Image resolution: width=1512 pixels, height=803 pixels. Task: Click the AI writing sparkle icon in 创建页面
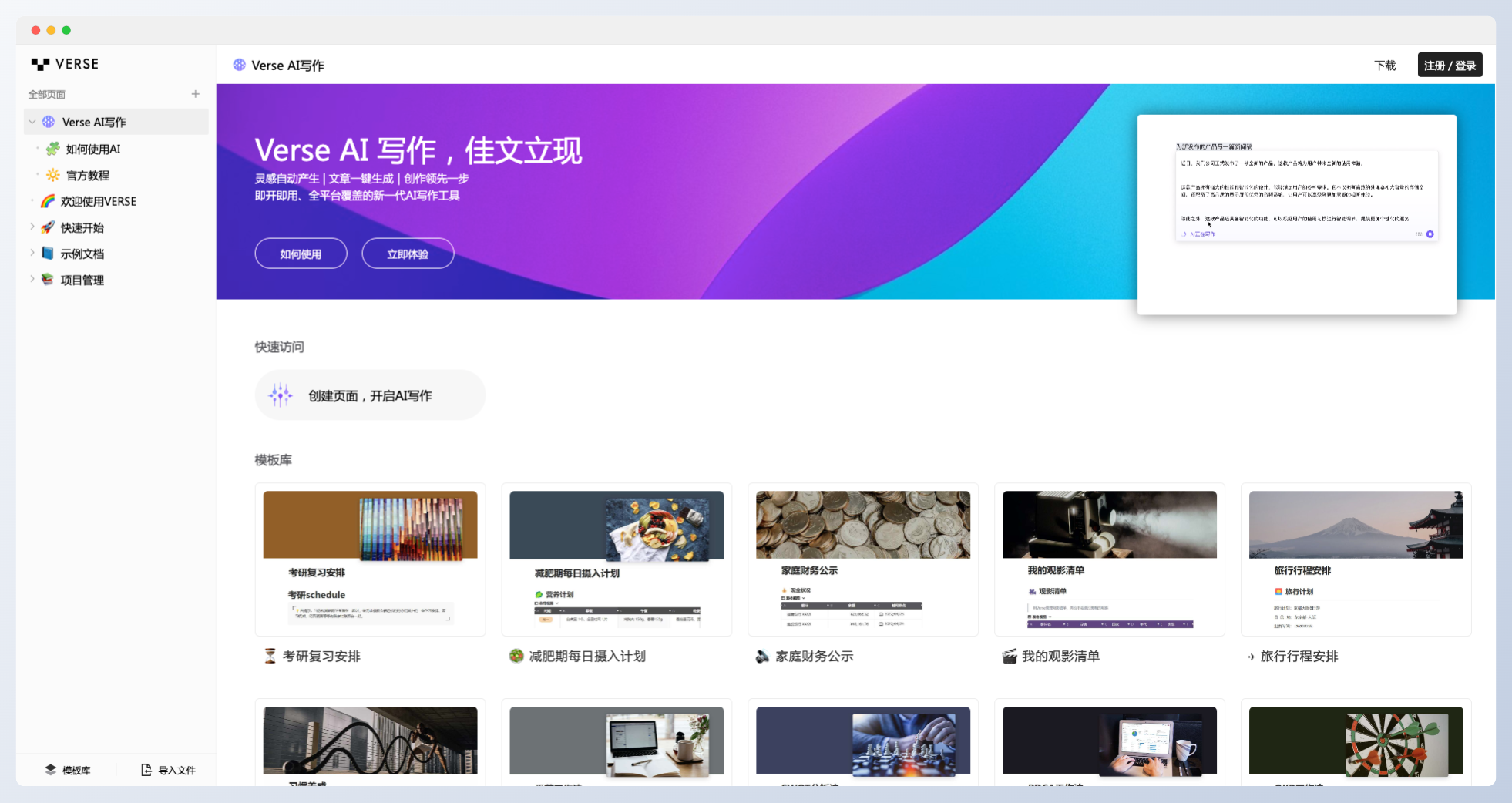point(281,395)
